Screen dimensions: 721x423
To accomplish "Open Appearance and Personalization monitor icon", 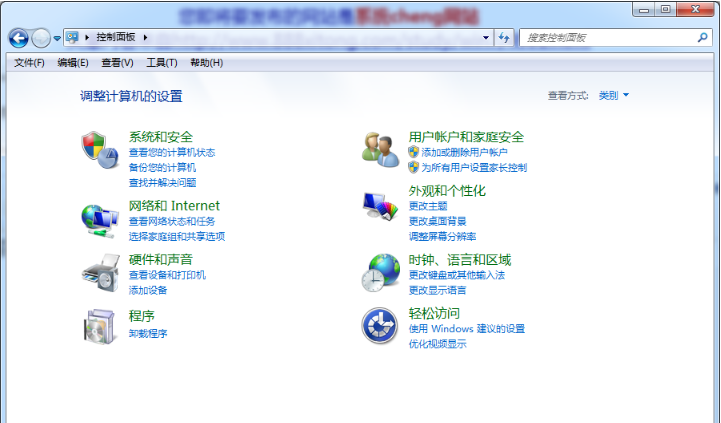I will click(x=380, y=206).
